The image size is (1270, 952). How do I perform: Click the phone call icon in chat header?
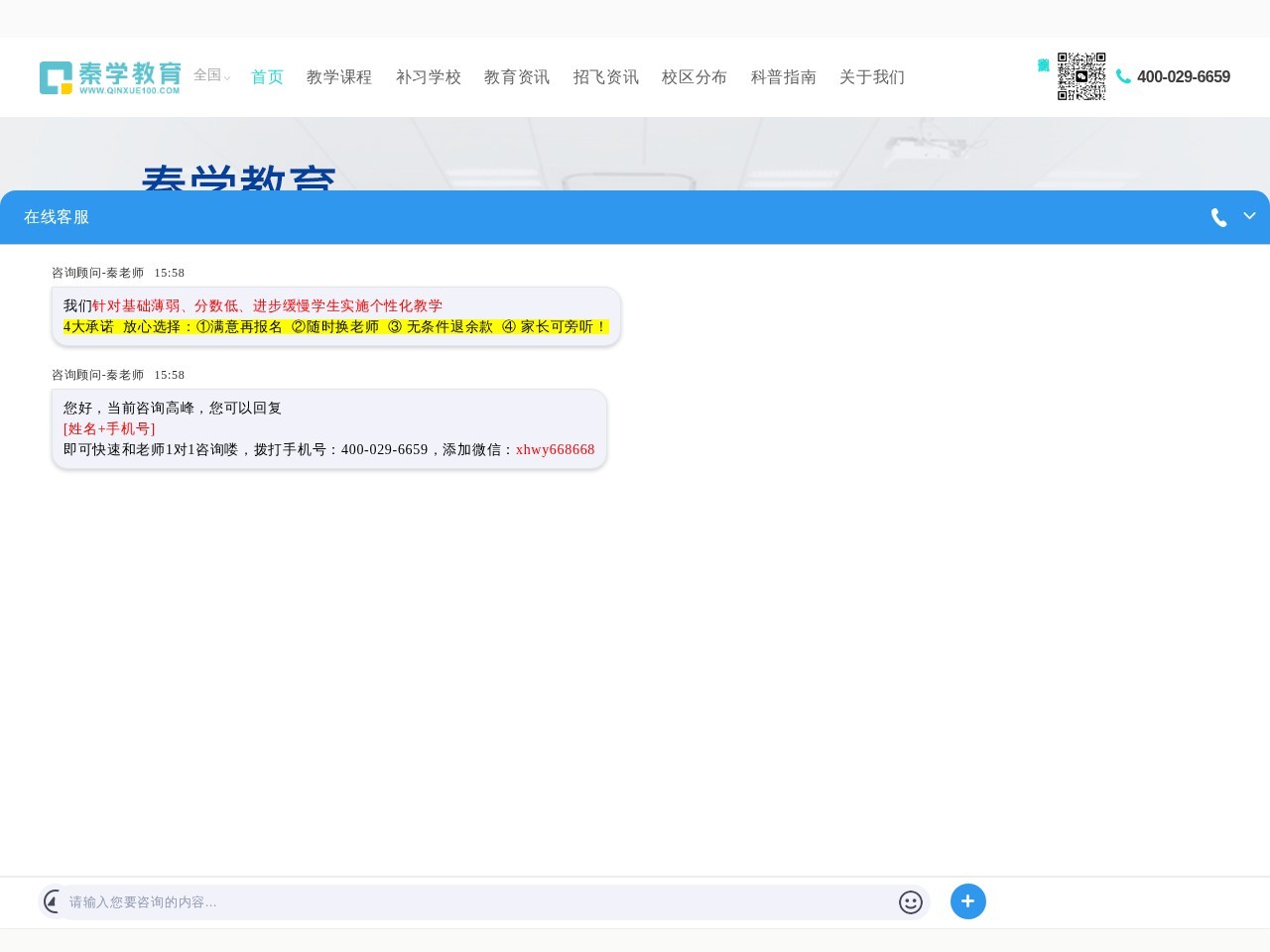tap(1218, 217)
